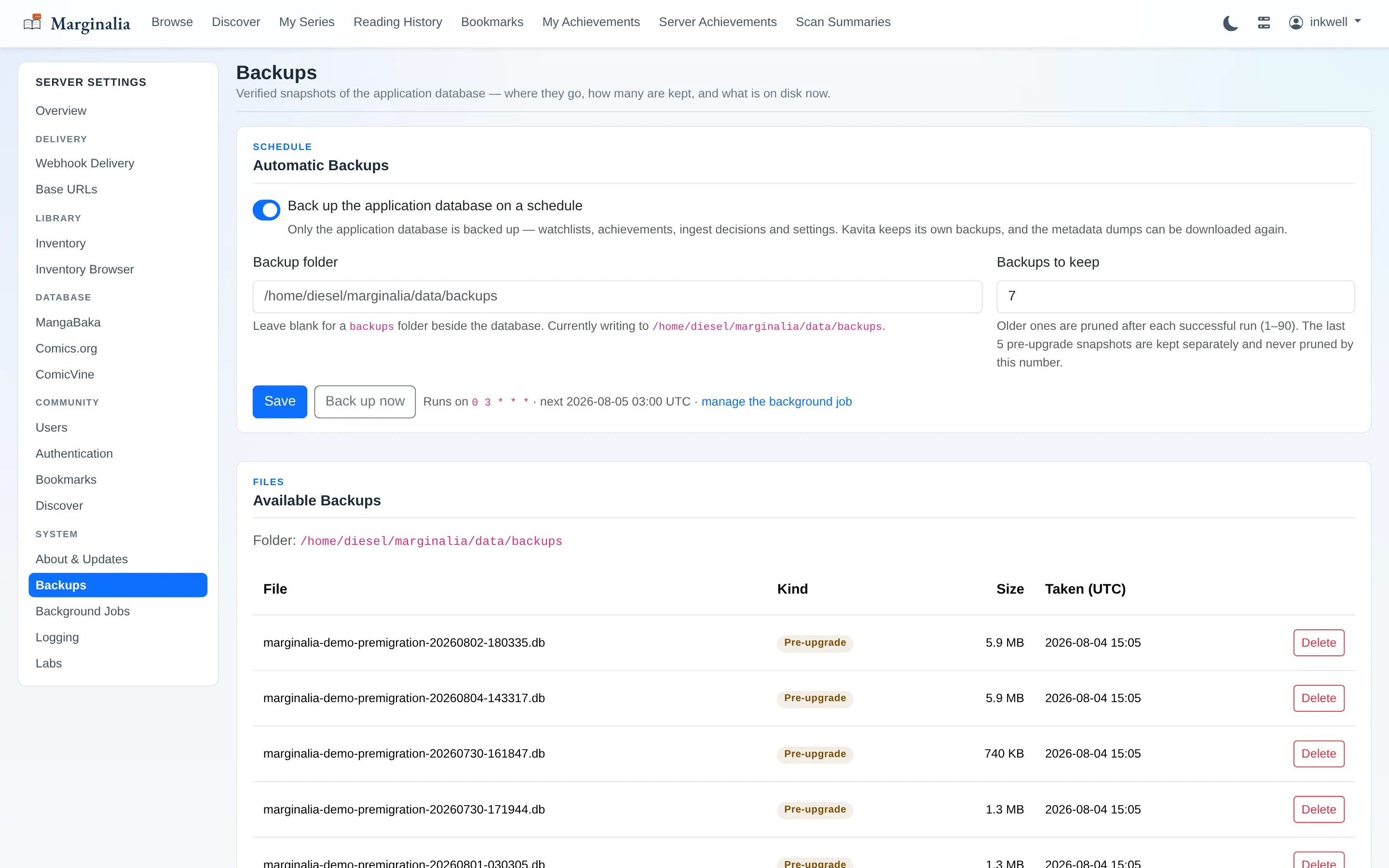Click file name marginalia-demo-premigration-20260730-161847.db
1389x868 pixels.
point(404,753)
